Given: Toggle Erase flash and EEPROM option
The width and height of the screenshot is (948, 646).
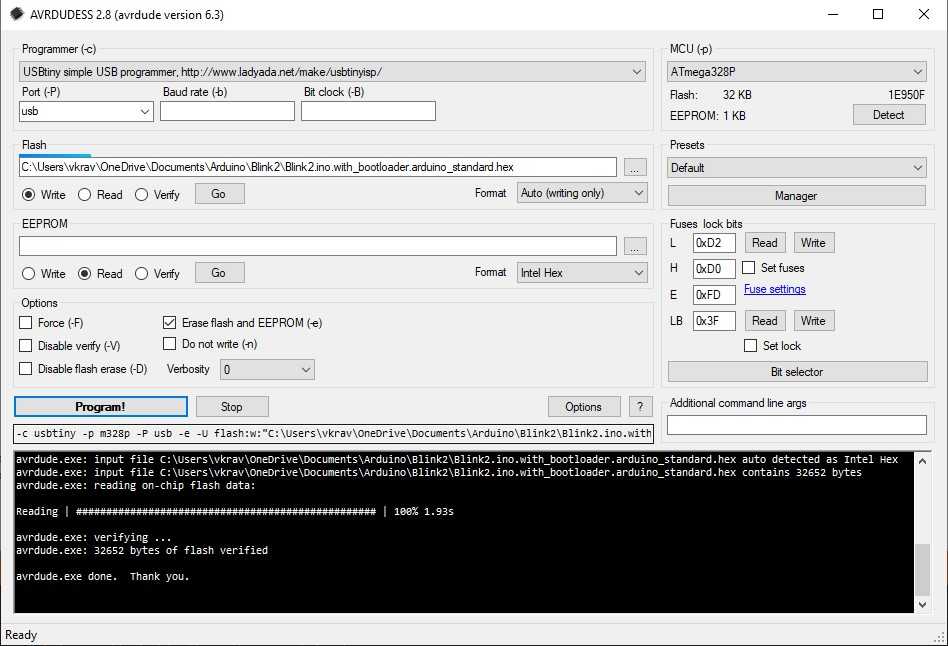Looking at the screenshot, I should coord(169,323).
